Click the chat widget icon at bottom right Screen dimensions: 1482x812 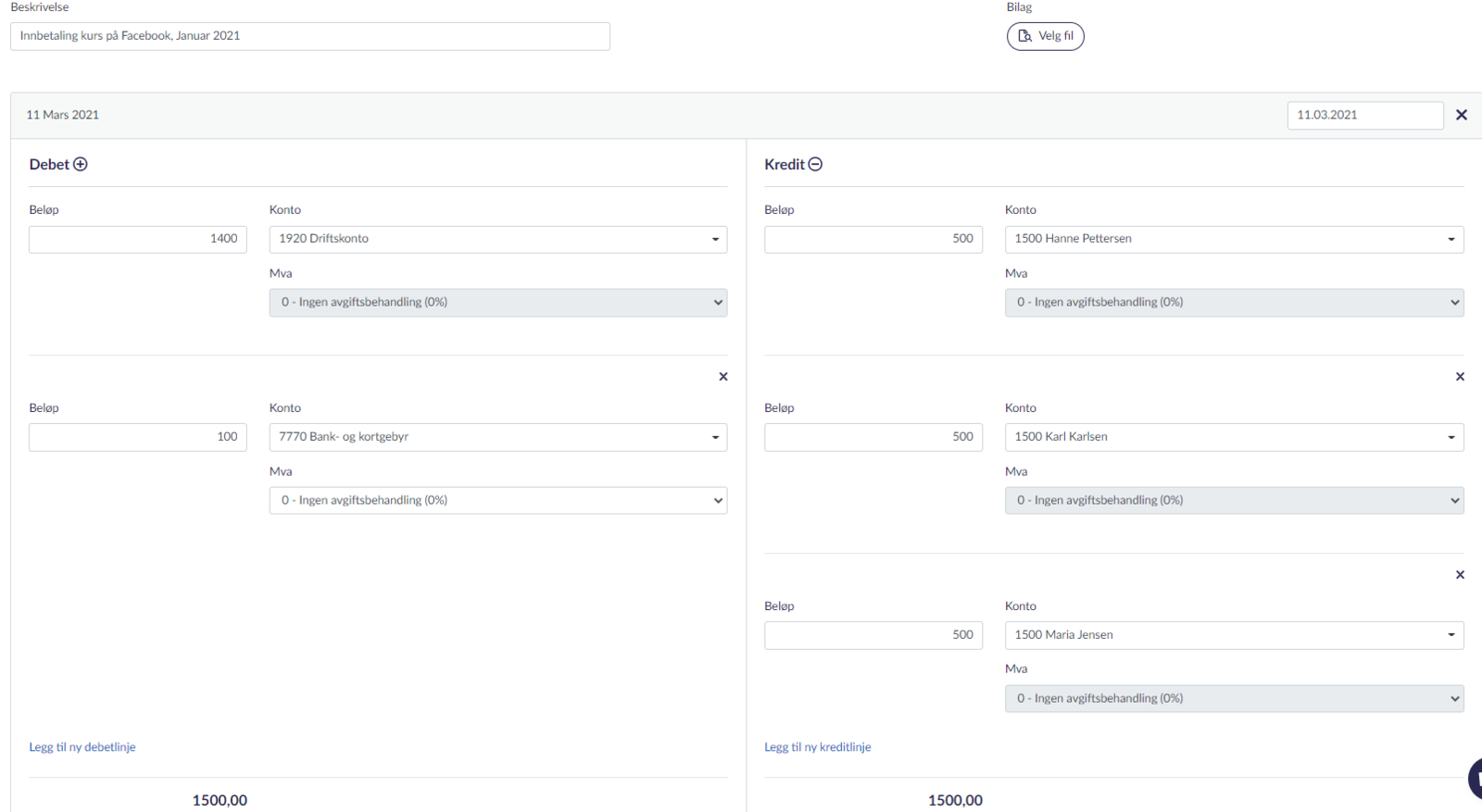pos(1476,778)
